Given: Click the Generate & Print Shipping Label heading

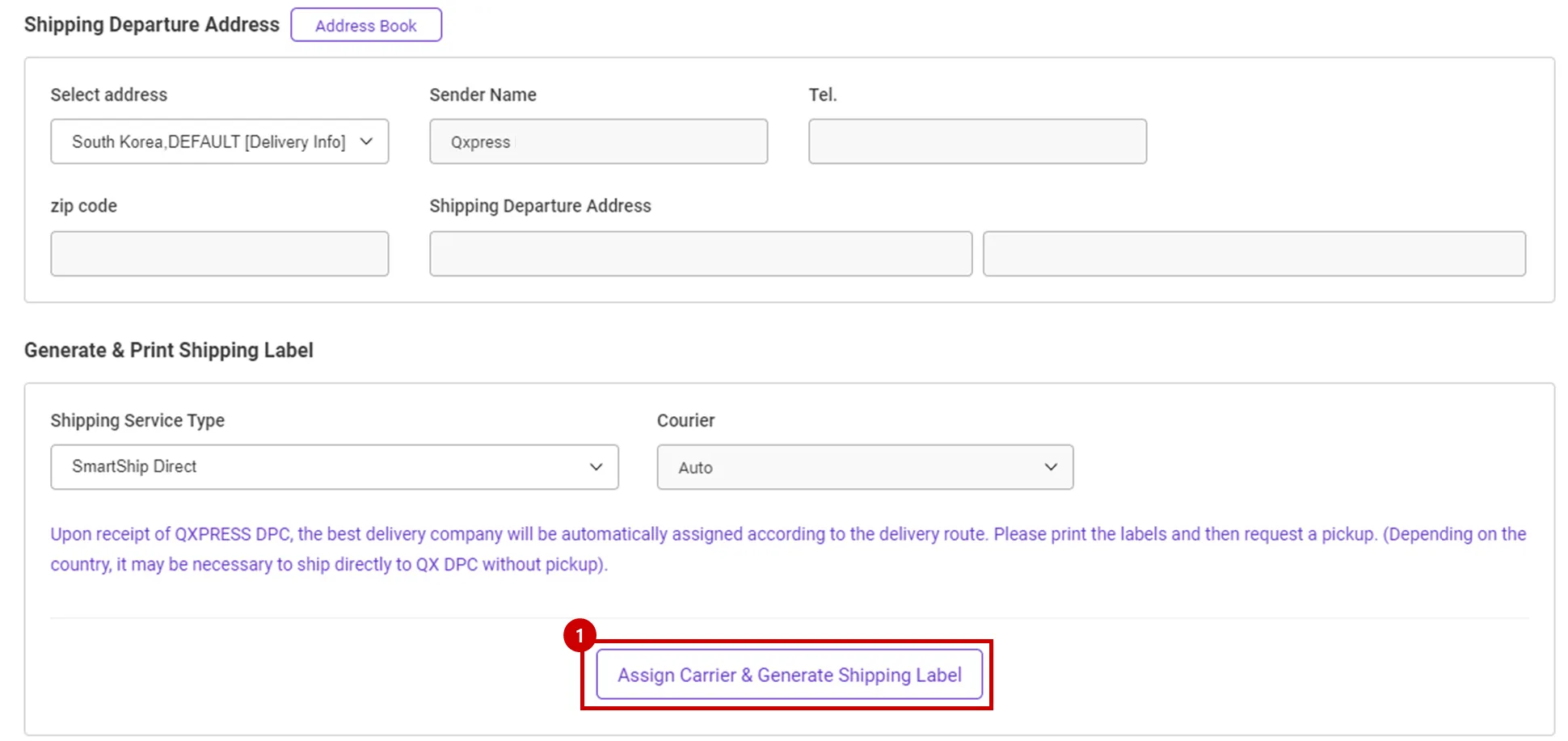Looking at the screenshot, I should pos(168,350).
